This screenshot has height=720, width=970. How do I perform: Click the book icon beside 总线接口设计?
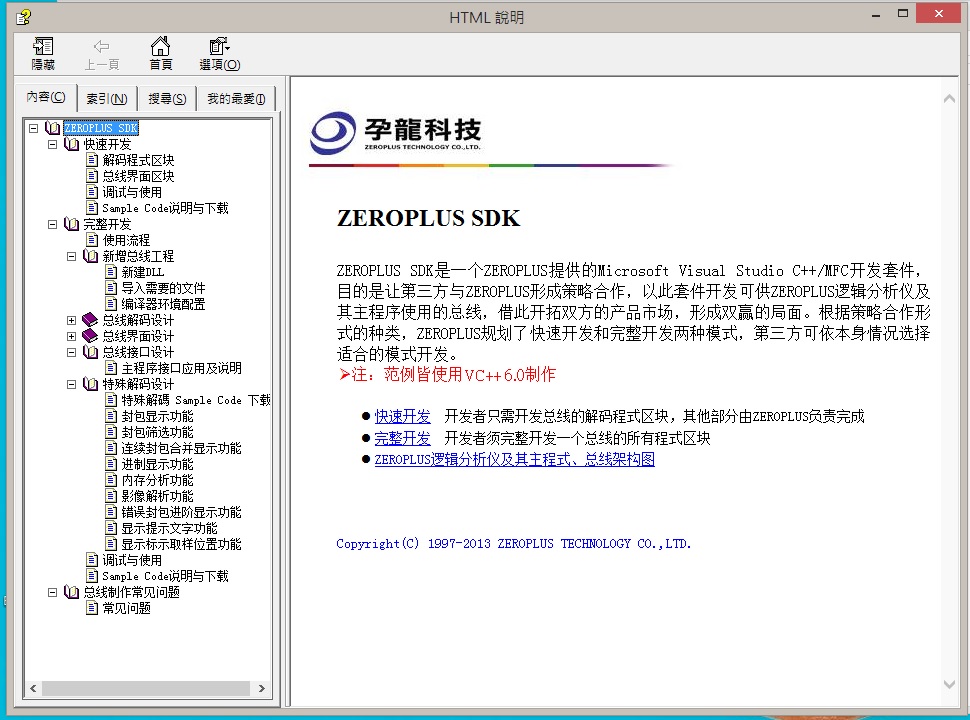(x=91, y=352)
